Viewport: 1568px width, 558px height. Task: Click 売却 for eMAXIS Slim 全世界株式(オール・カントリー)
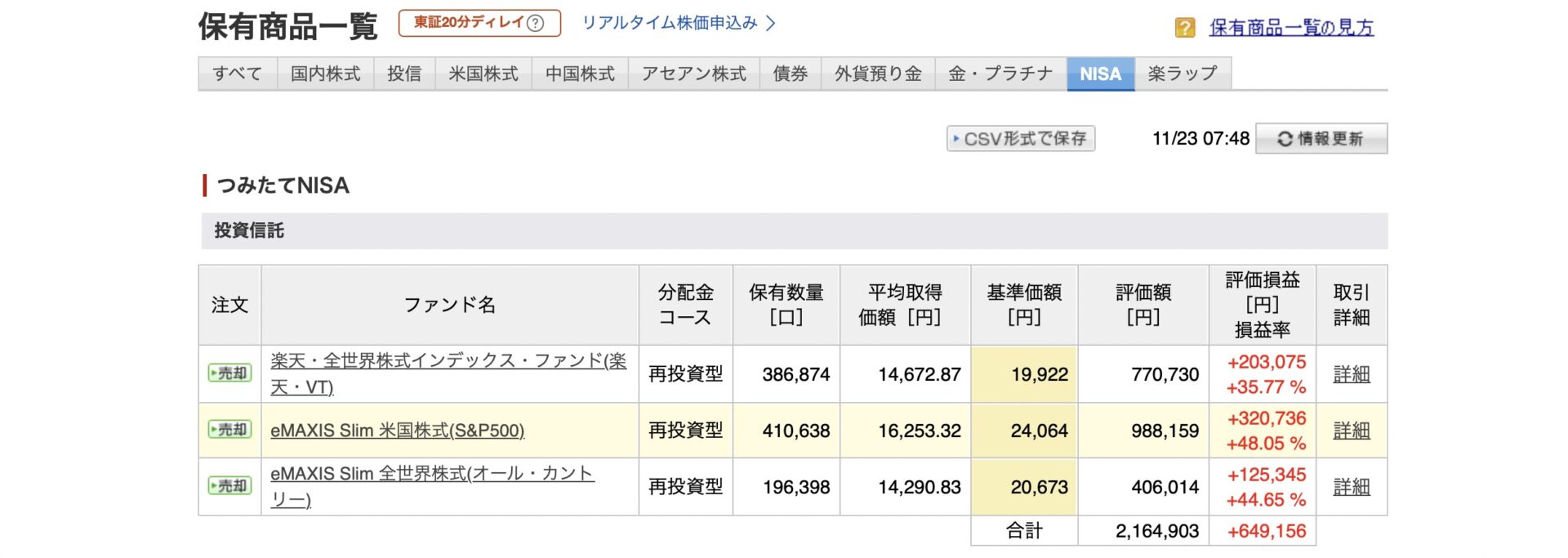click(x=229, y=486)
